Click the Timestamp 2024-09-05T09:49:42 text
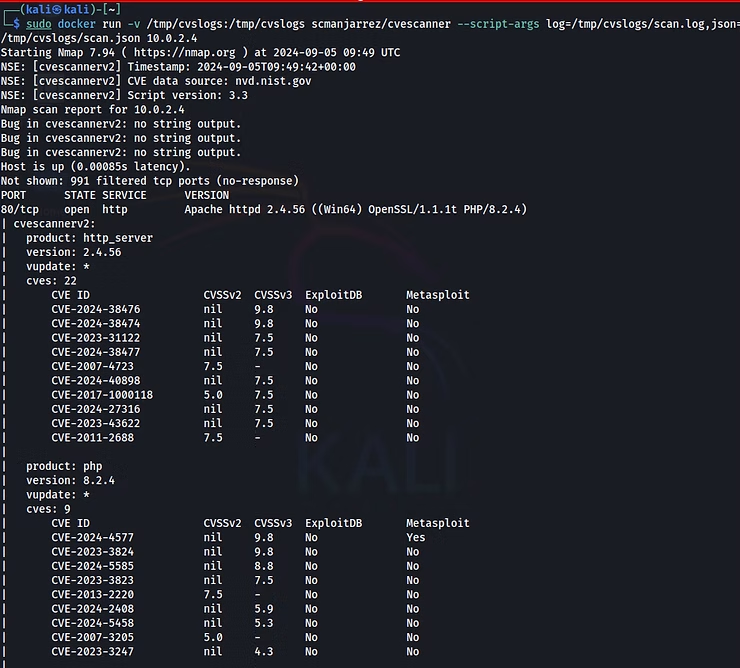Image resolution: width=740 pixels, height=668 pixels. pos(242,67)
